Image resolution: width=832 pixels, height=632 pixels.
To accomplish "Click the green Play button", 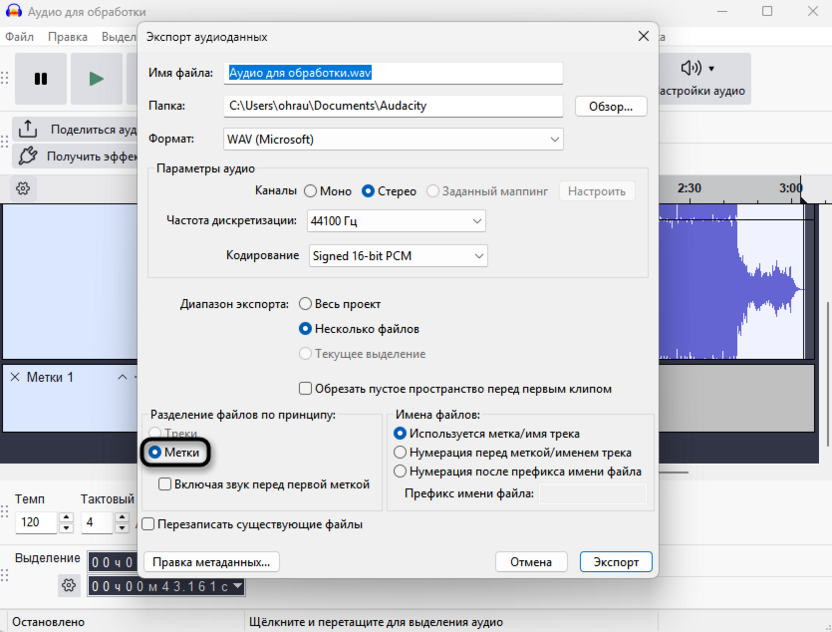I will [x=96, y=79].
